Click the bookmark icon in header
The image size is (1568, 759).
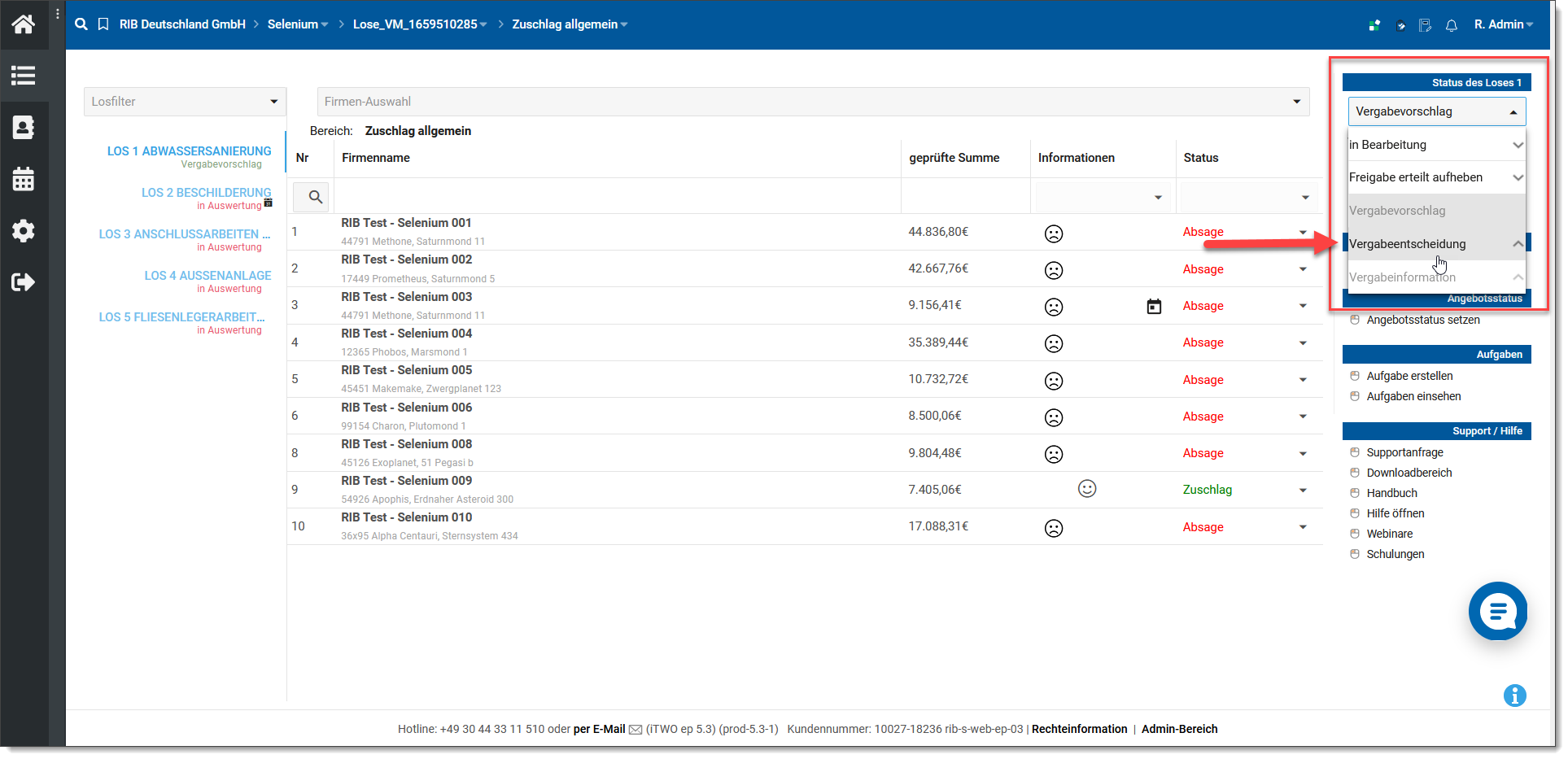tap(103, 24)
